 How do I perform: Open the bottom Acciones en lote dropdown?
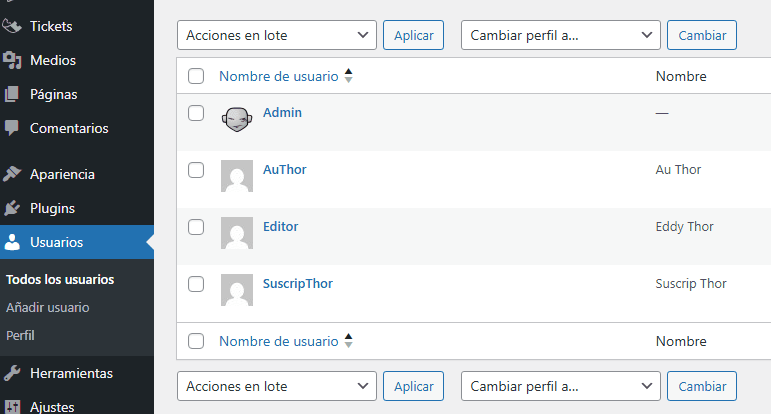point(277,386)
